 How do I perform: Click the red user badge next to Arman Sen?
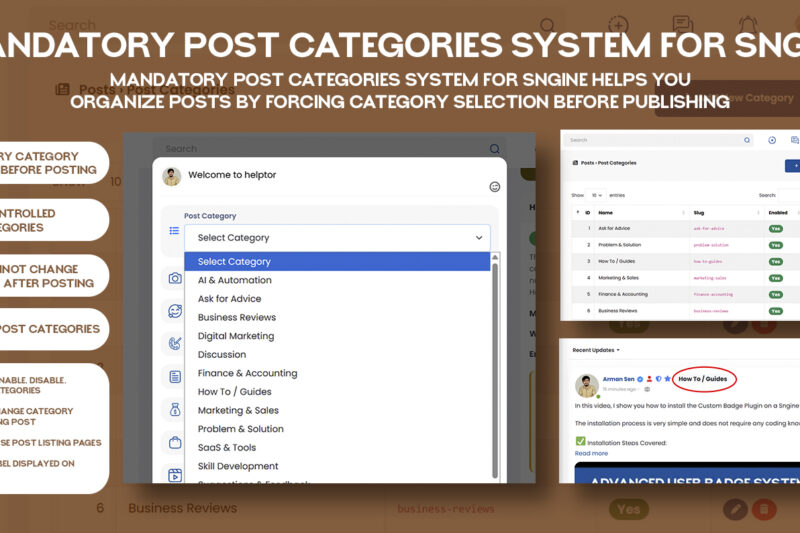[649, 379]
